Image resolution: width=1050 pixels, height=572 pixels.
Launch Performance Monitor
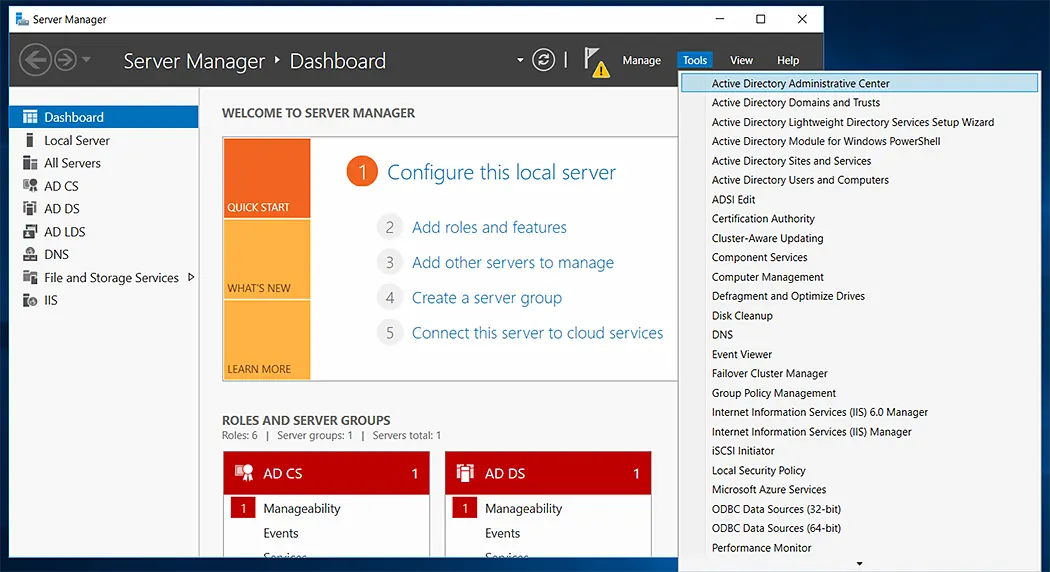[x=859, y=548]
